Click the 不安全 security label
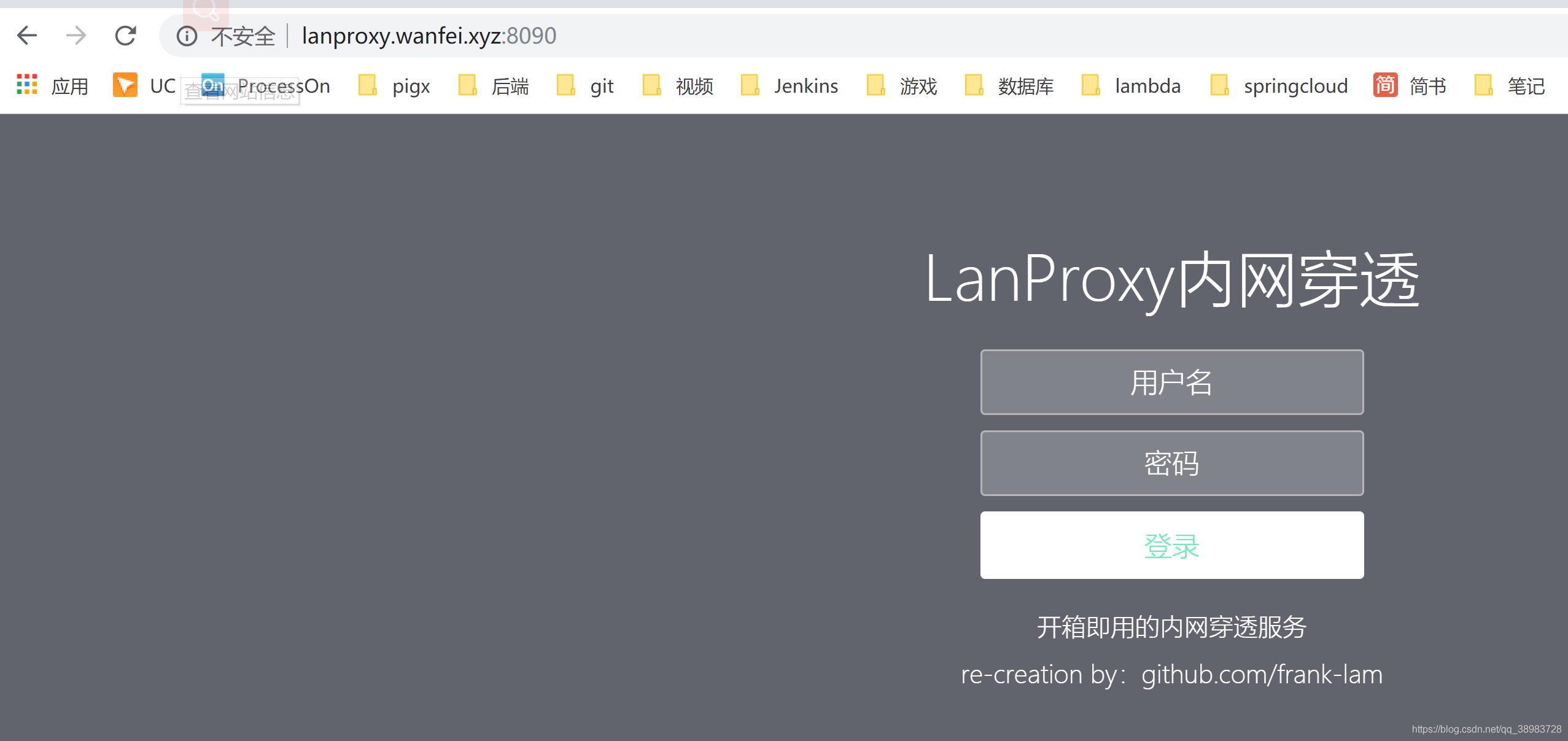 pyautogui.click(x=243, y=36)
